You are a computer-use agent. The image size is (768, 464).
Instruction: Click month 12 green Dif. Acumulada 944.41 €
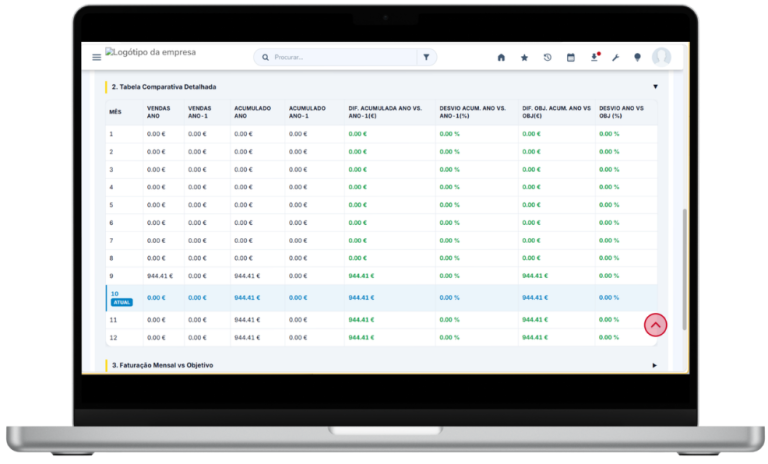point(361,338)
